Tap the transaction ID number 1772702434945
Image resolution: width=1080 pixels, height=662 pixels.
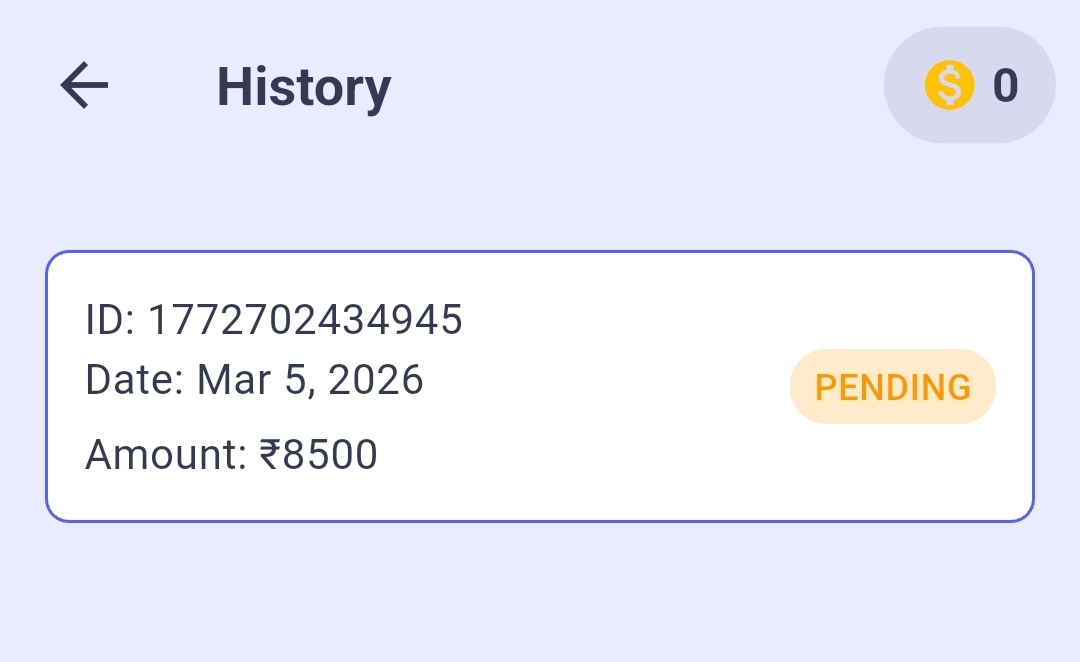(x=305, y=320)
